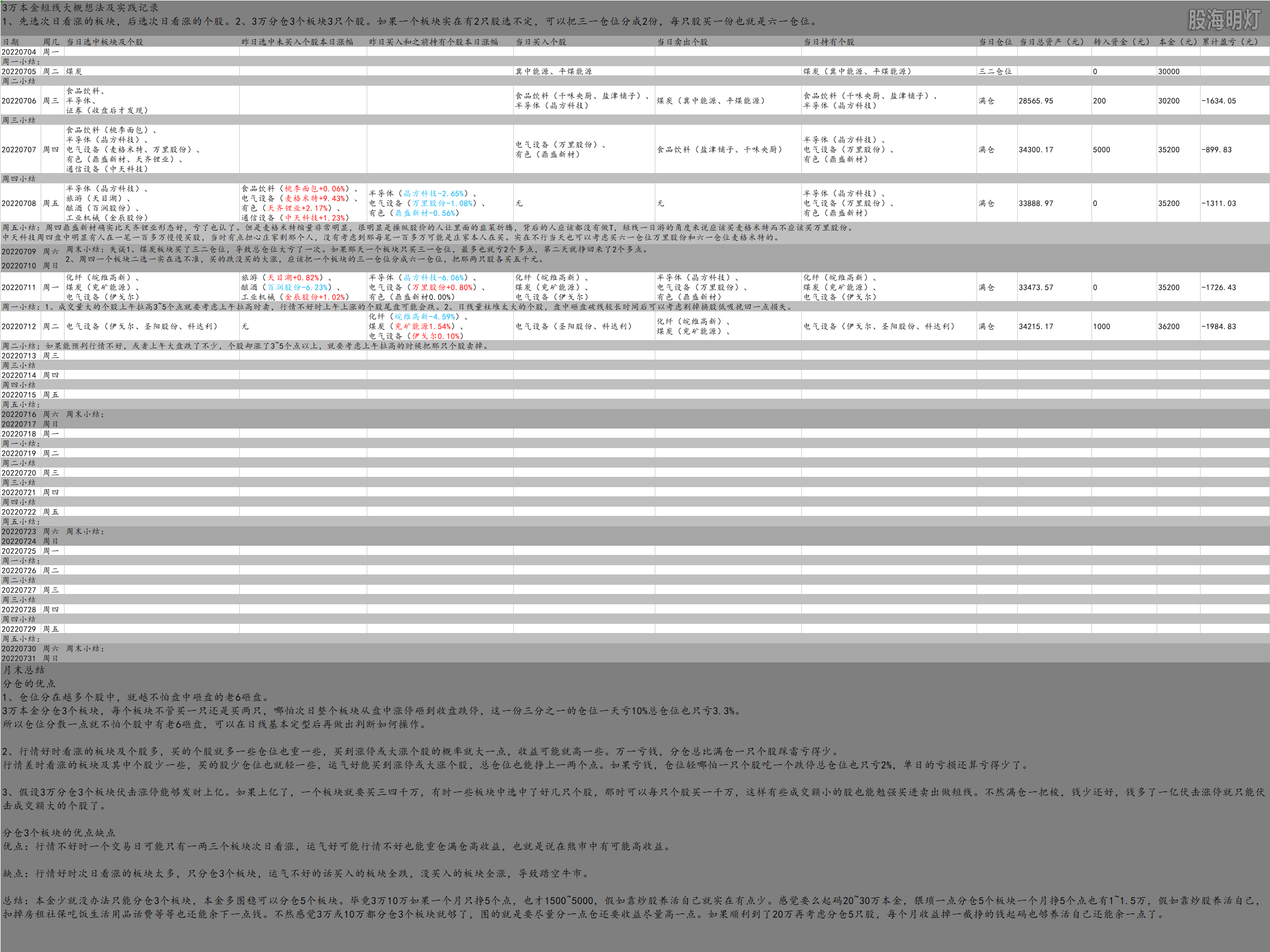Click transferred funds value 200
Viewport: 1270px width, 952px height.
point(1099,100)
